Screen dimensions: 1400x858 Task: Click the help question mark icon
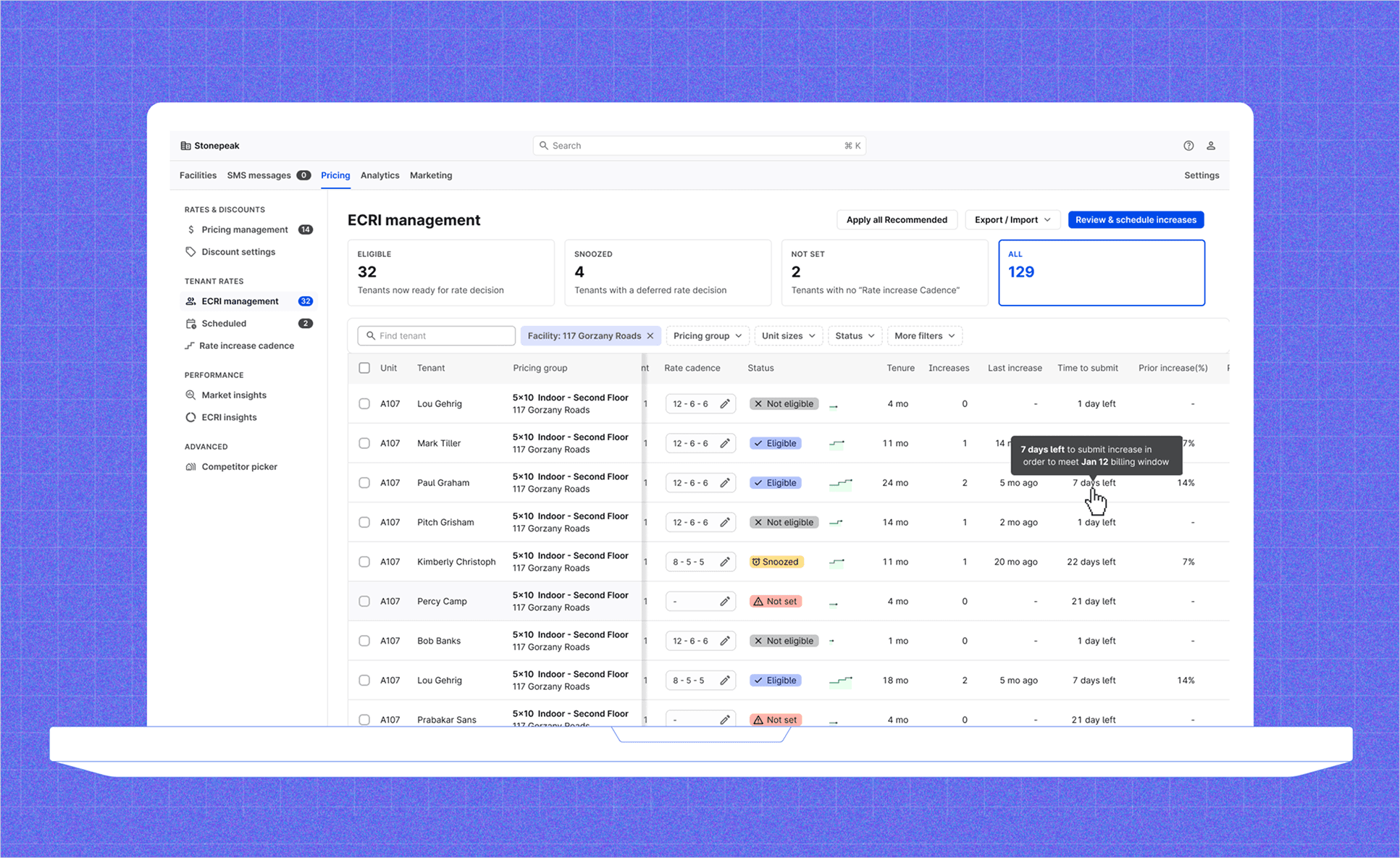tap(1189, 146)
